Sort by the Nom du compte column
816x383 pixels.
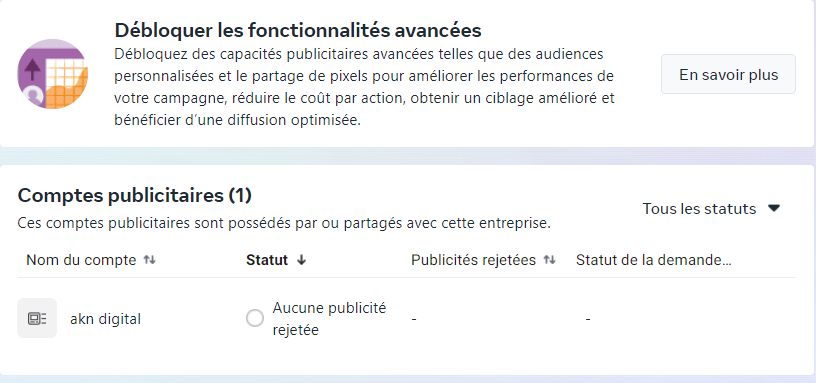click(x=81, y=260)
